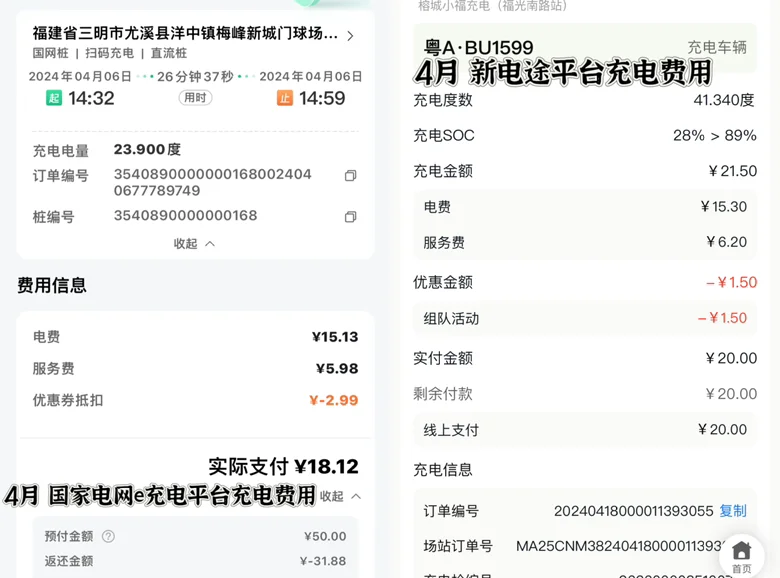Click the blue 复制 link

tap(733, 511)
